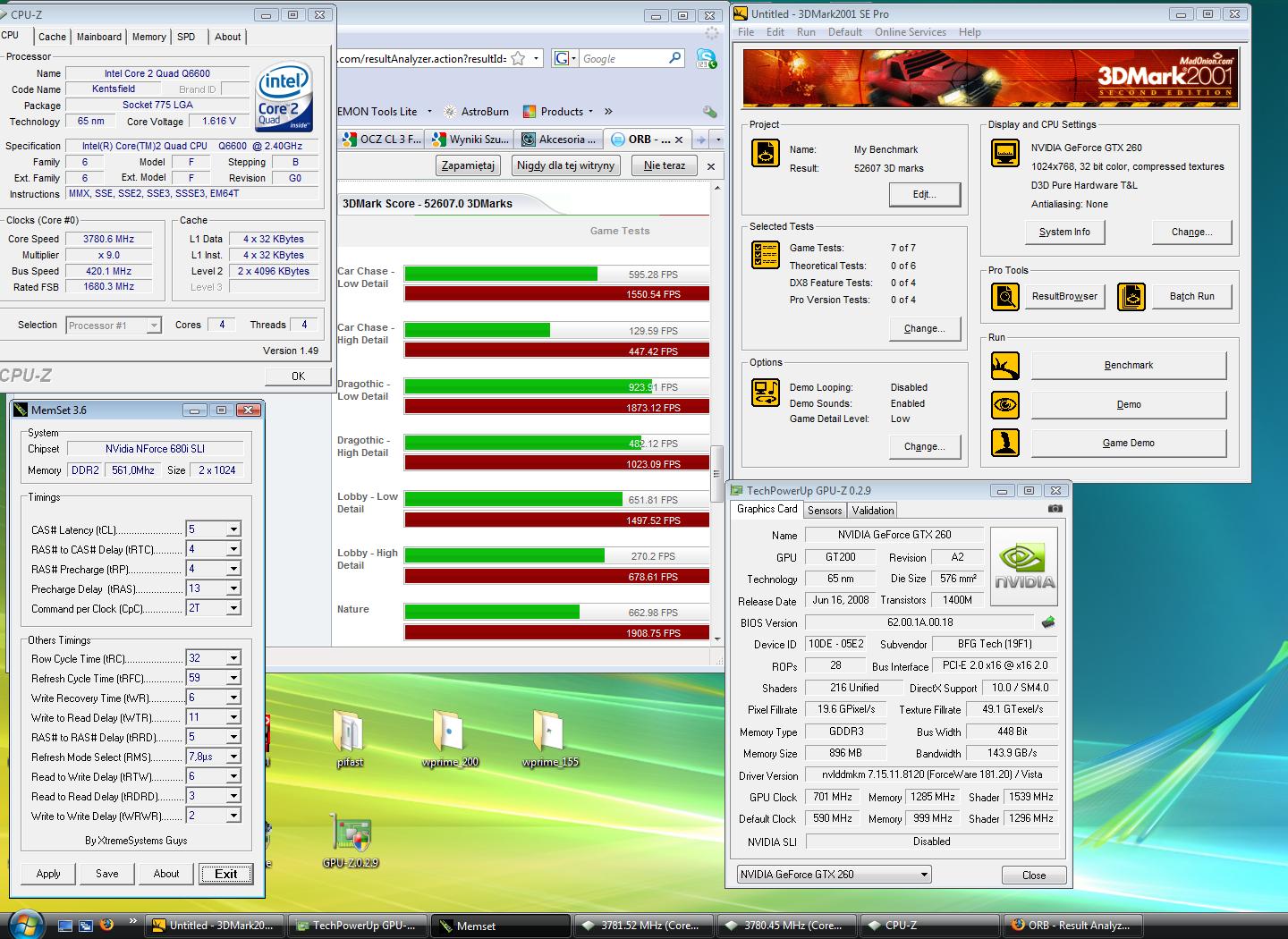Switch to the Validation tab in GPU-Z
The height and width of the screenshot is (939, 1288).
click(x=872, y=511)
